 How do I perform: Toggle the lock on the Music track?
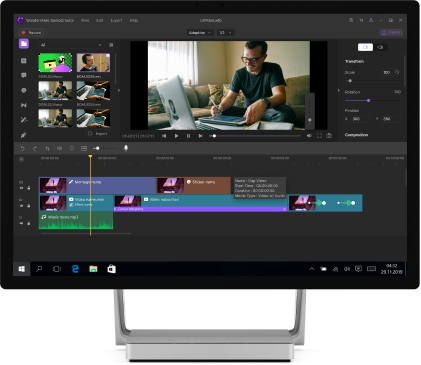29,223
